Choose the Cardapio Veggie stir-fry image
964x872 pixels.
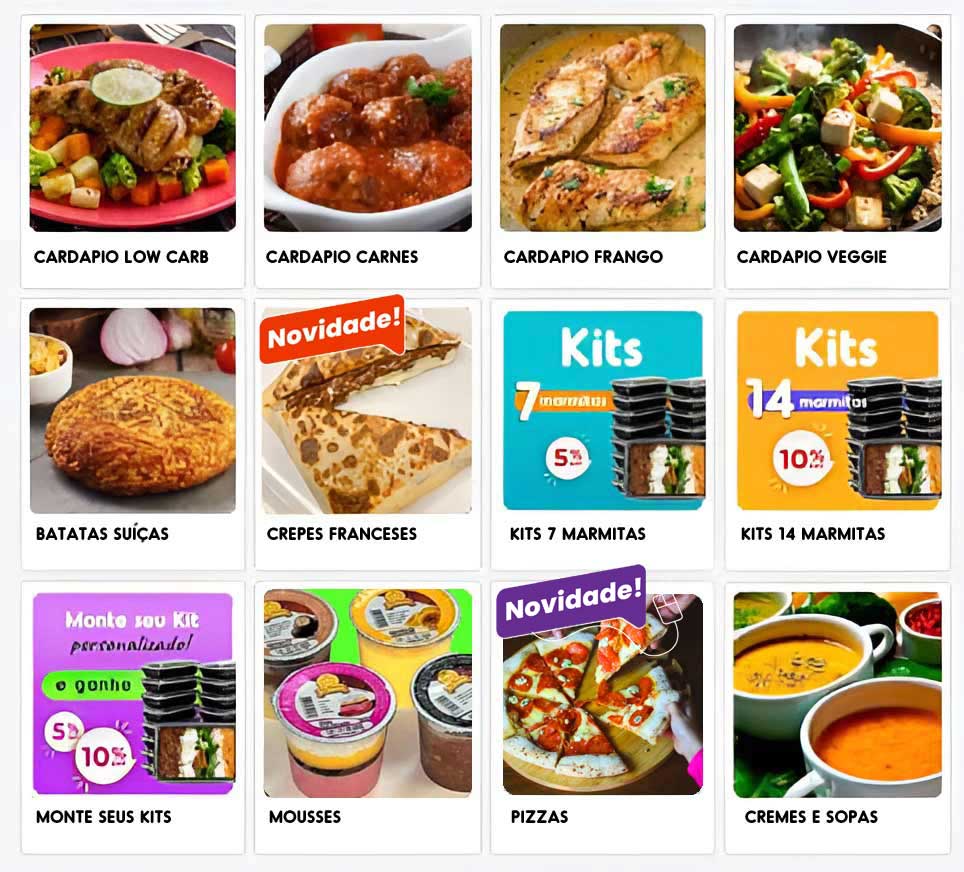837,128
